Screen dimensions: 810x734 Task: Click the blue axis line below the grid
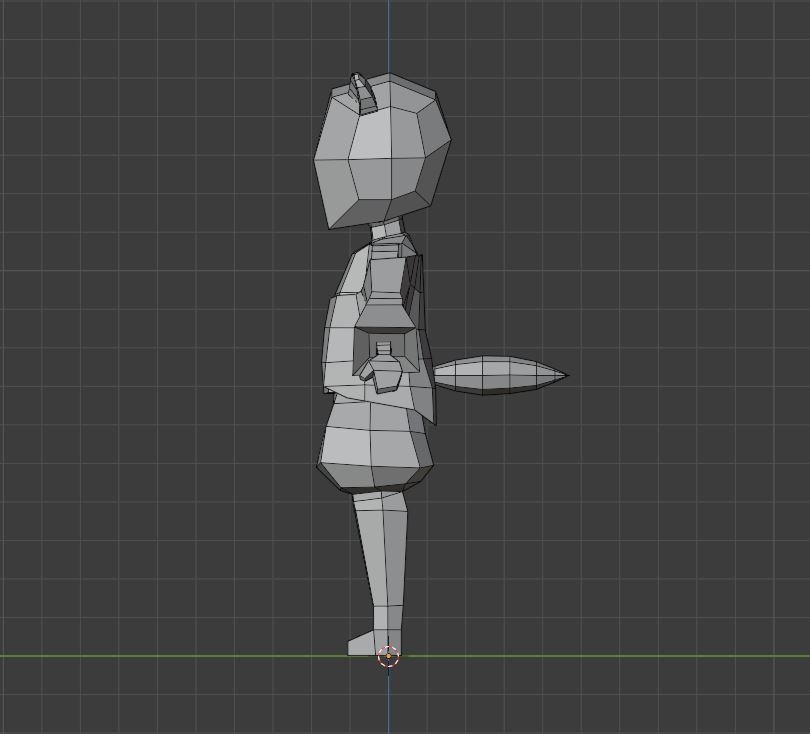coord(388,710)
